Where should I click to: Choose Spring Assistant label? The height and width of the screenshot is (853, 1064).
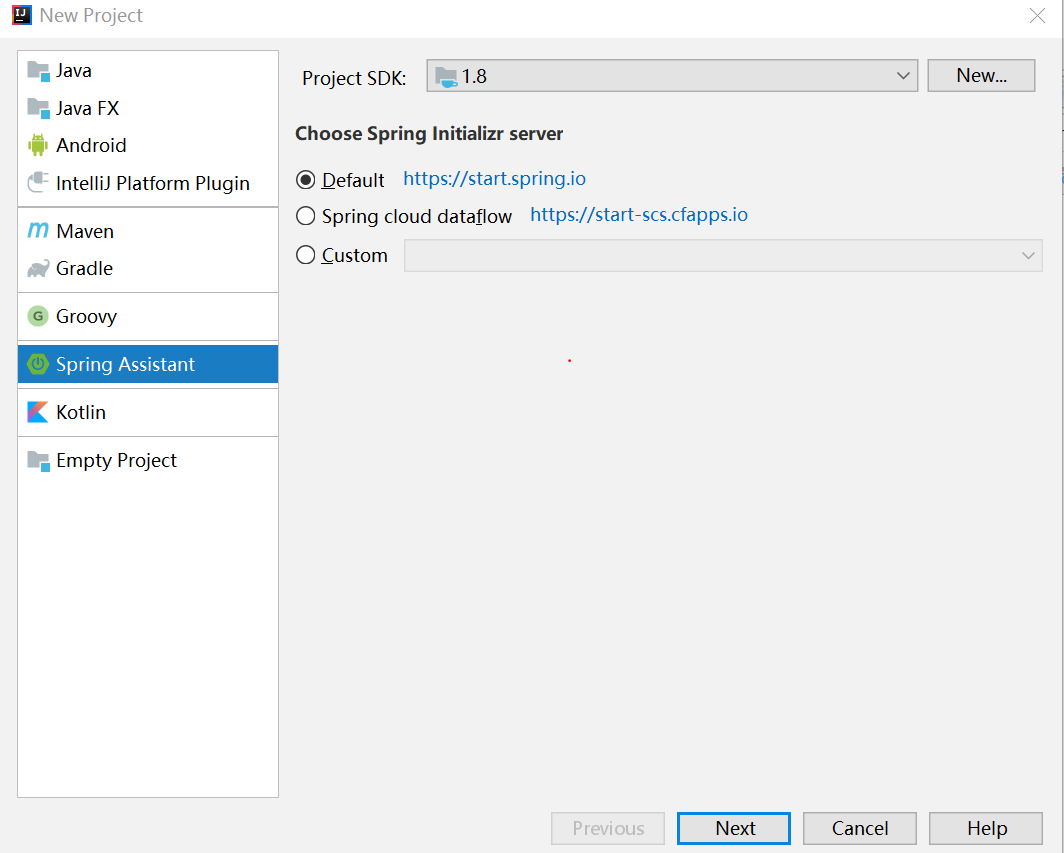click(x=126, y=364)
